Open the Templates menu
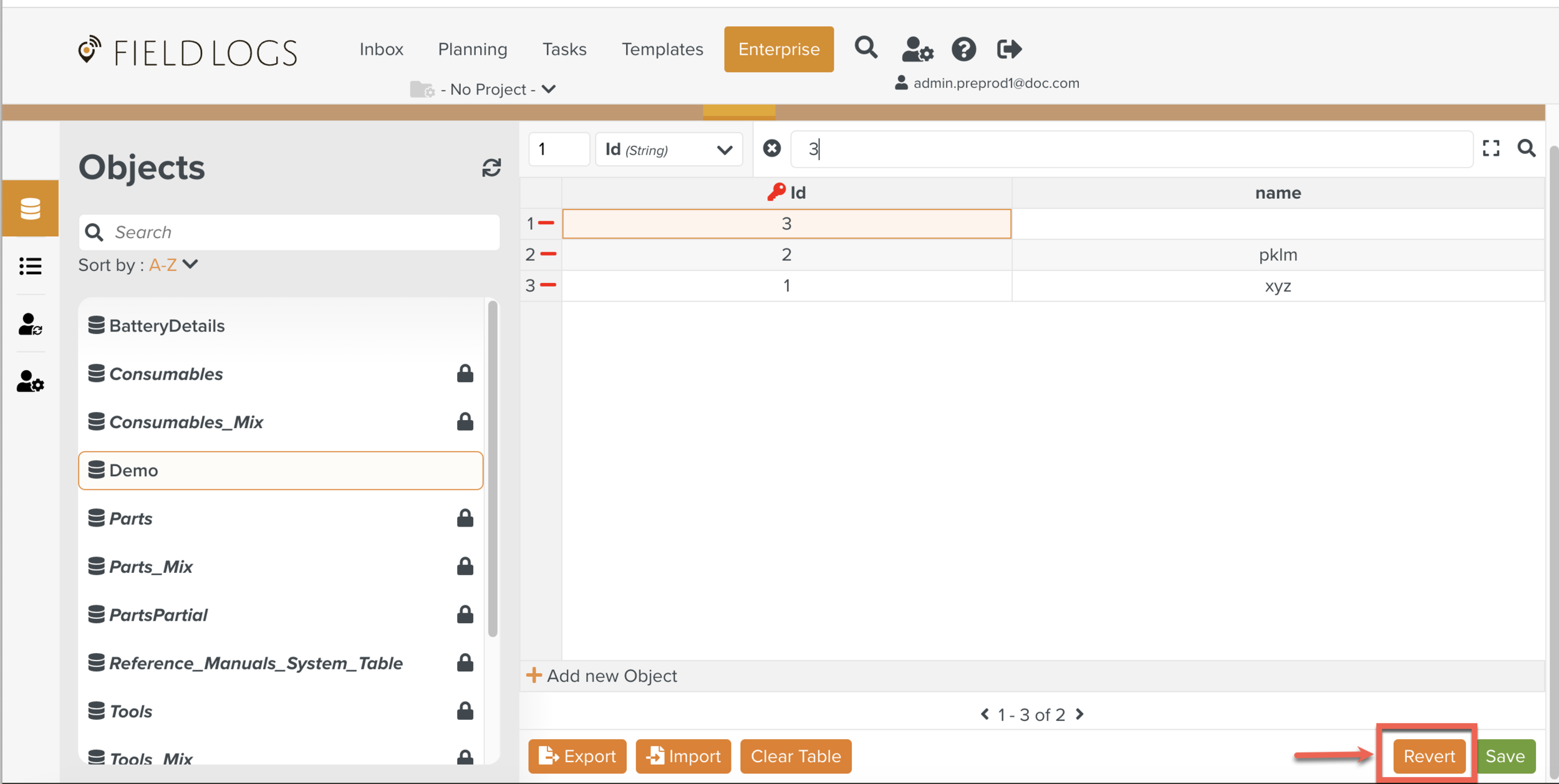This screenshot has width=1559, height=784. [x=662, y=49]
